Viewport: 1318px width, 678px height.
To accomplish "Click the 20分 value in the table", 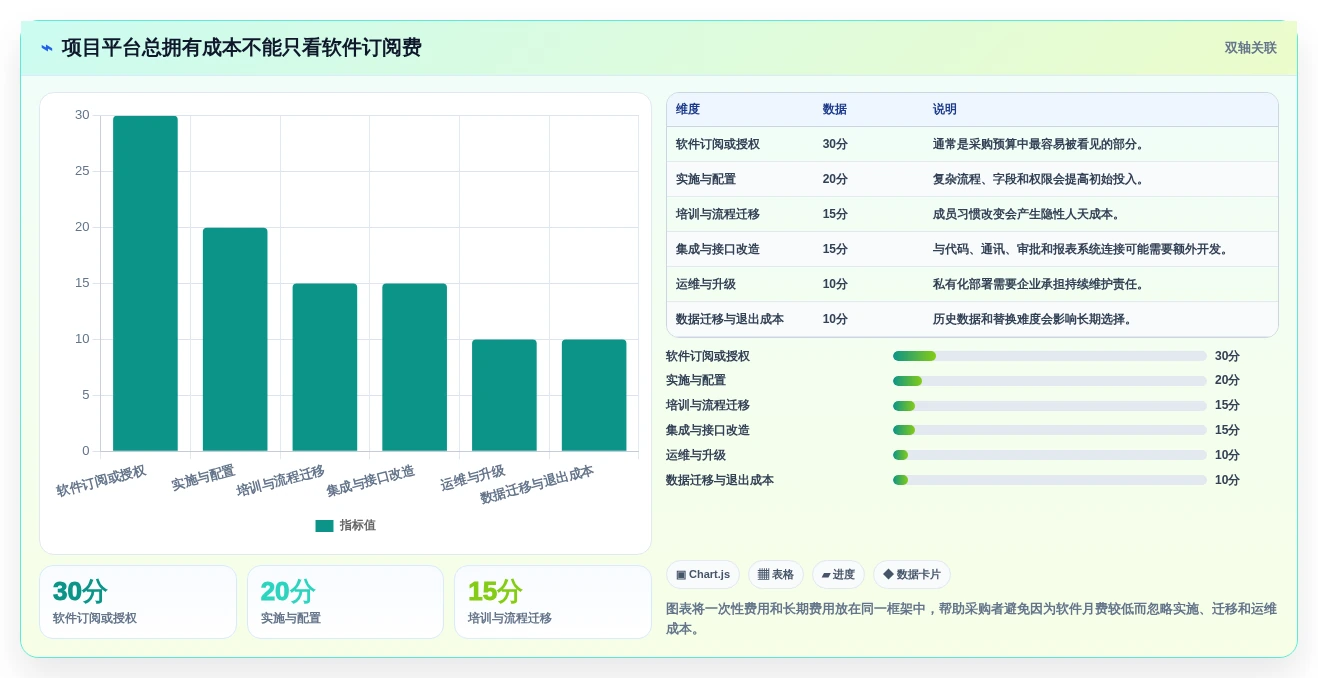I will pos(835,179).
